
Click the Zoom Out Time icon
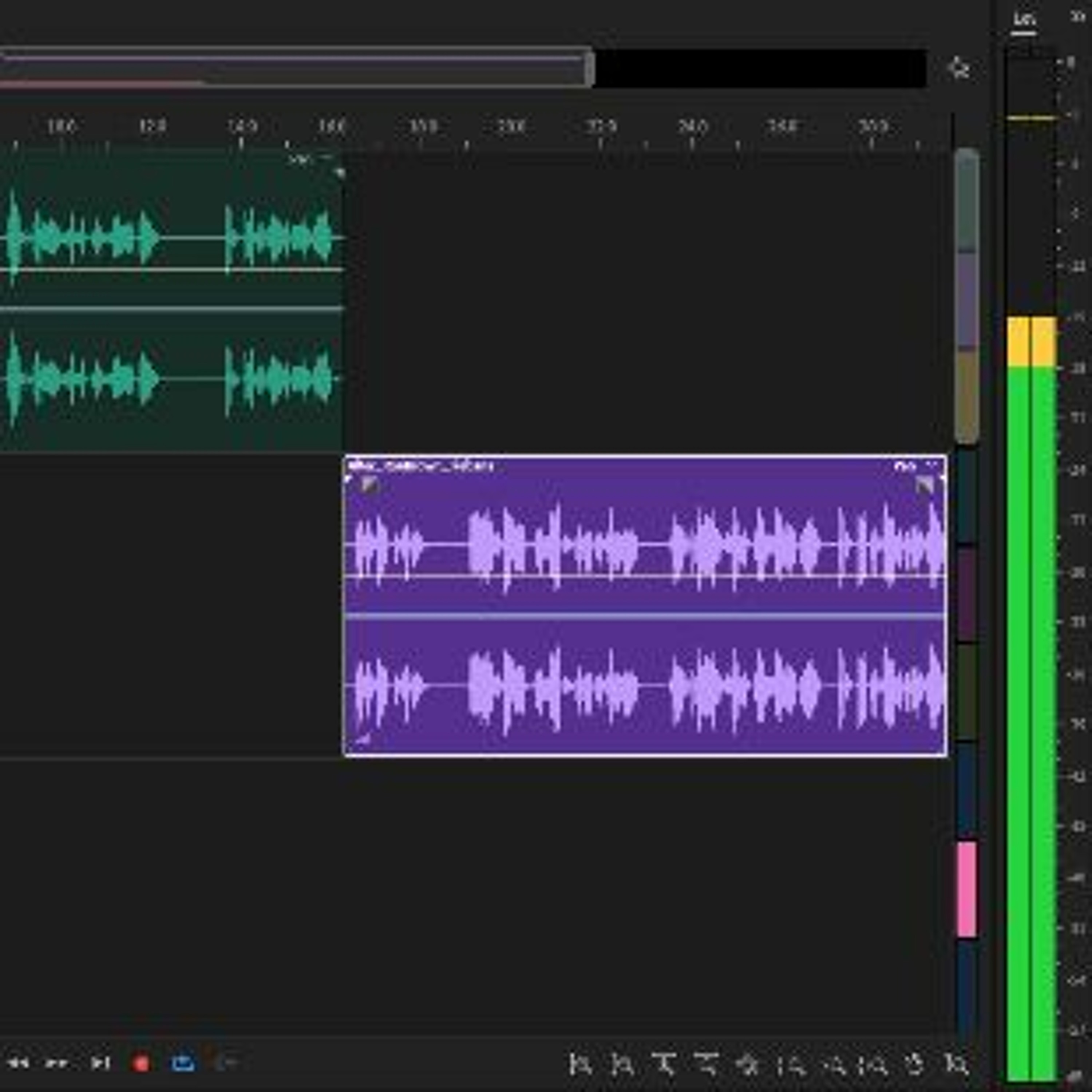coord(707,1065)
